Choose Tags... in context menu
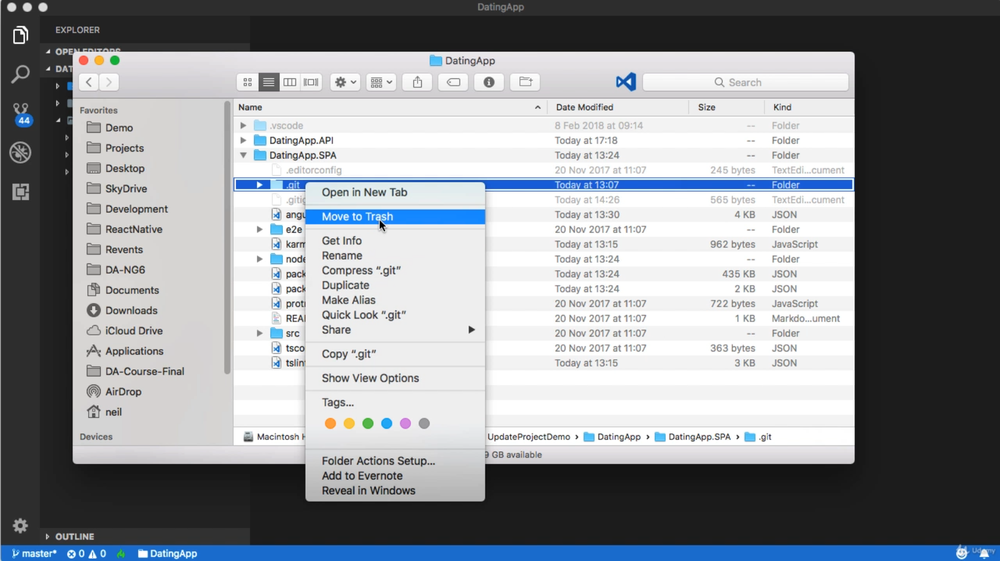 395,402
